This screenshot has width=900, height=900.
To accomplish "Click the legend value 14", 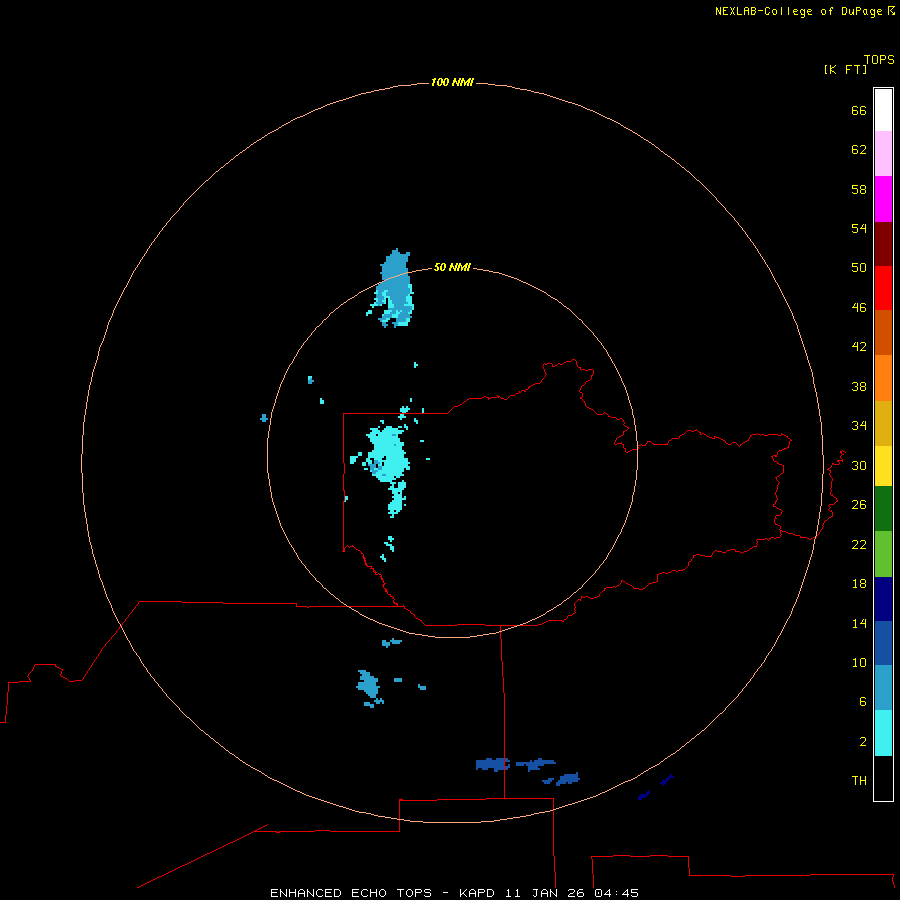I will click(x=859, y=623).
